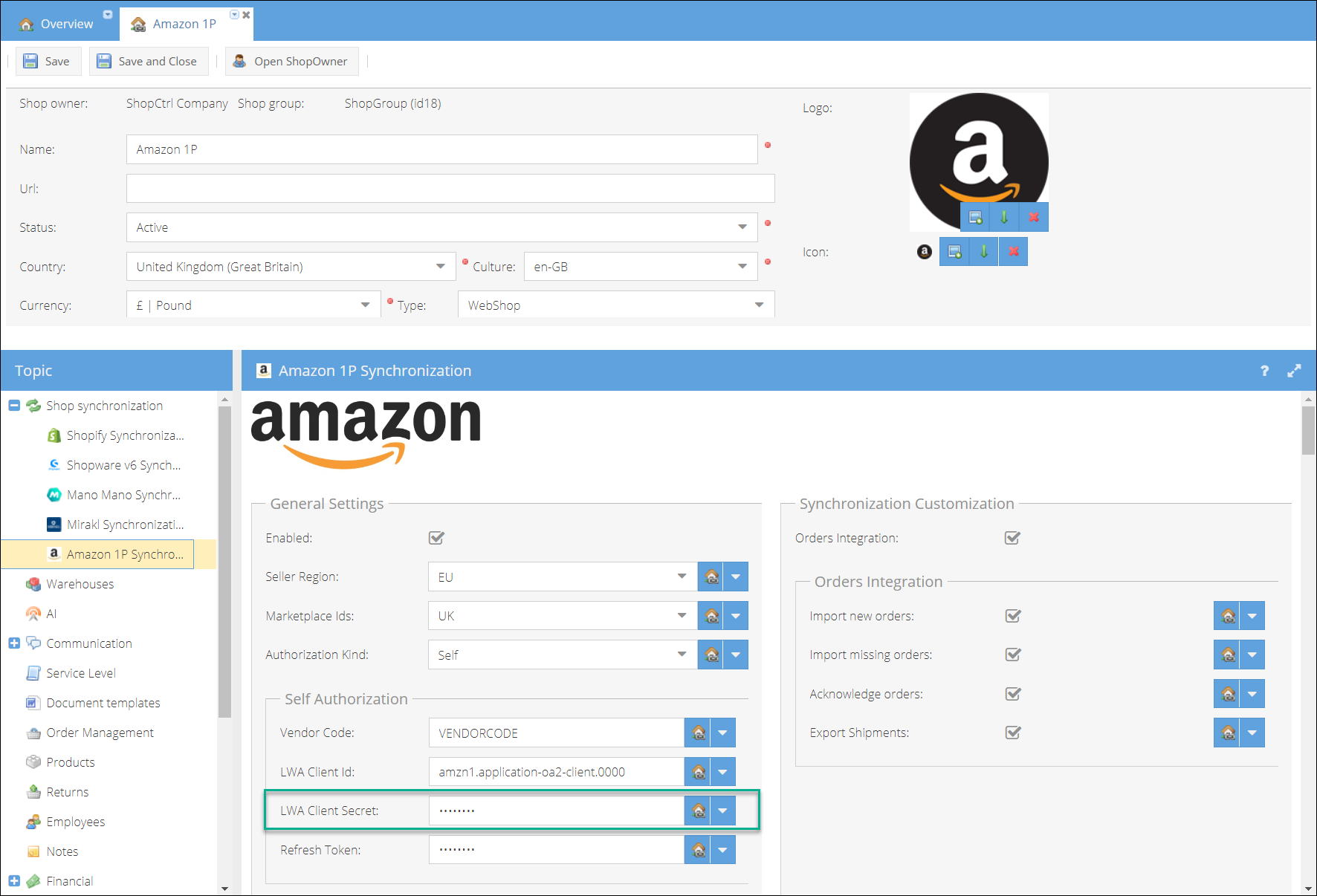Click the Name input field

(x=442, y=149)
